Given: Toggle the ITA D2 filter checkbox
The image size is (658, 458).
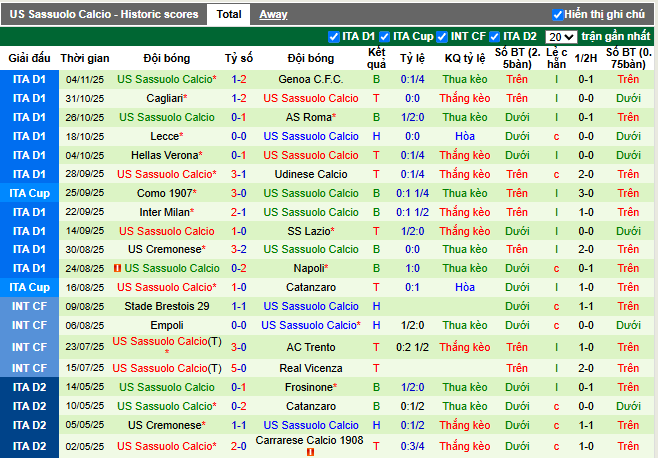Looking at the screenshot, I should [494, 37].
